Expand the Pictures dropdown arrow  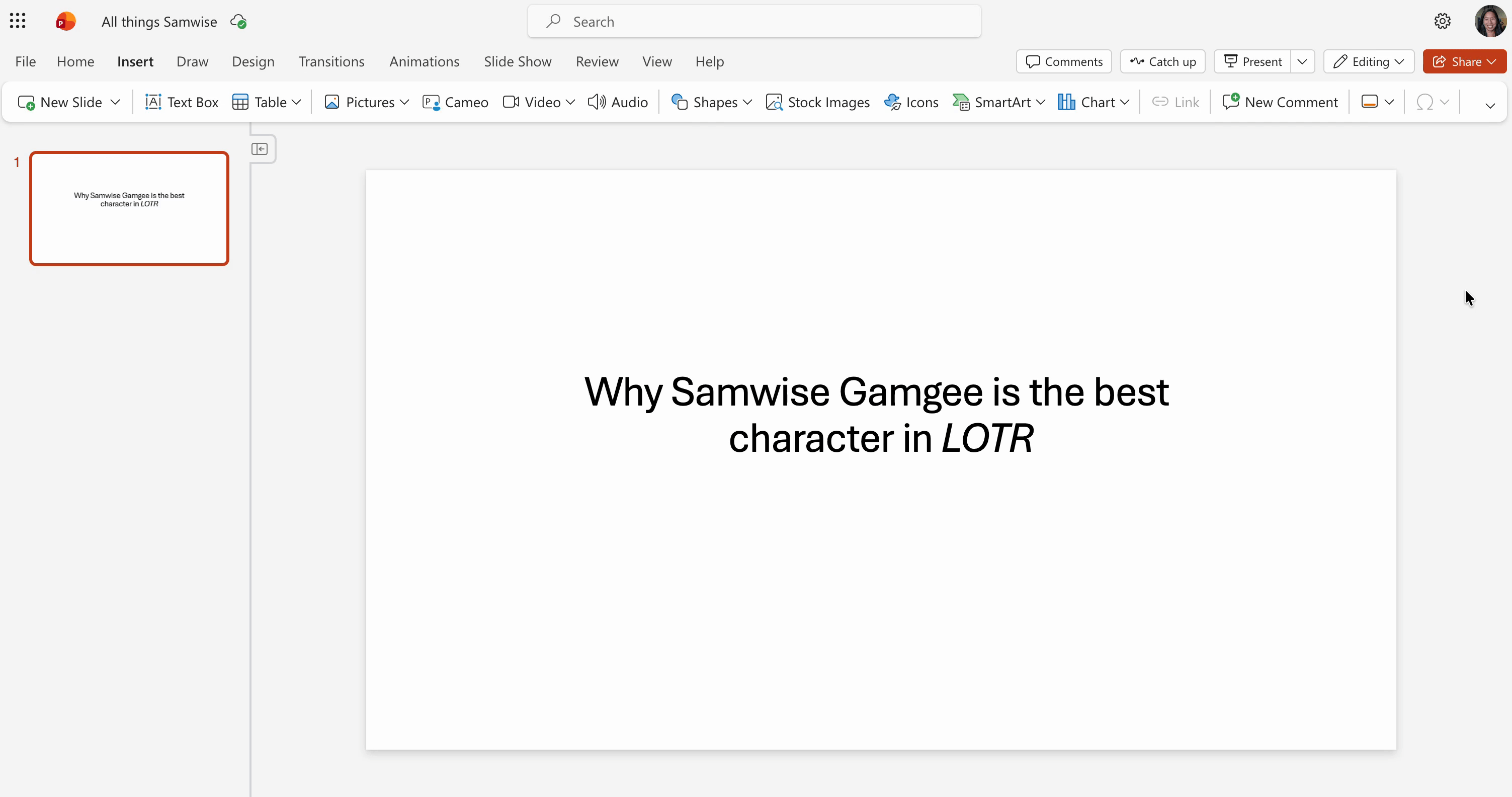click(x=404, y=102)
